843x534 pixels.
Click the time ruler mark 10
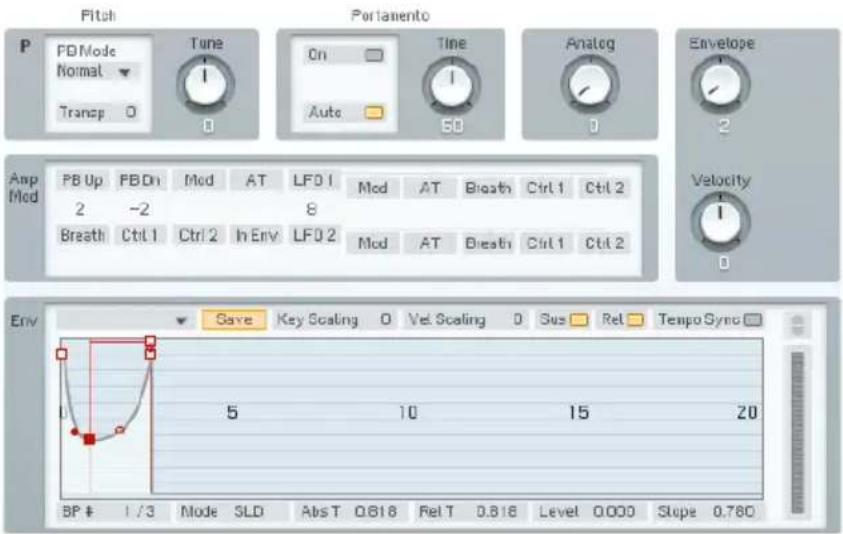[x=408, y=413]
